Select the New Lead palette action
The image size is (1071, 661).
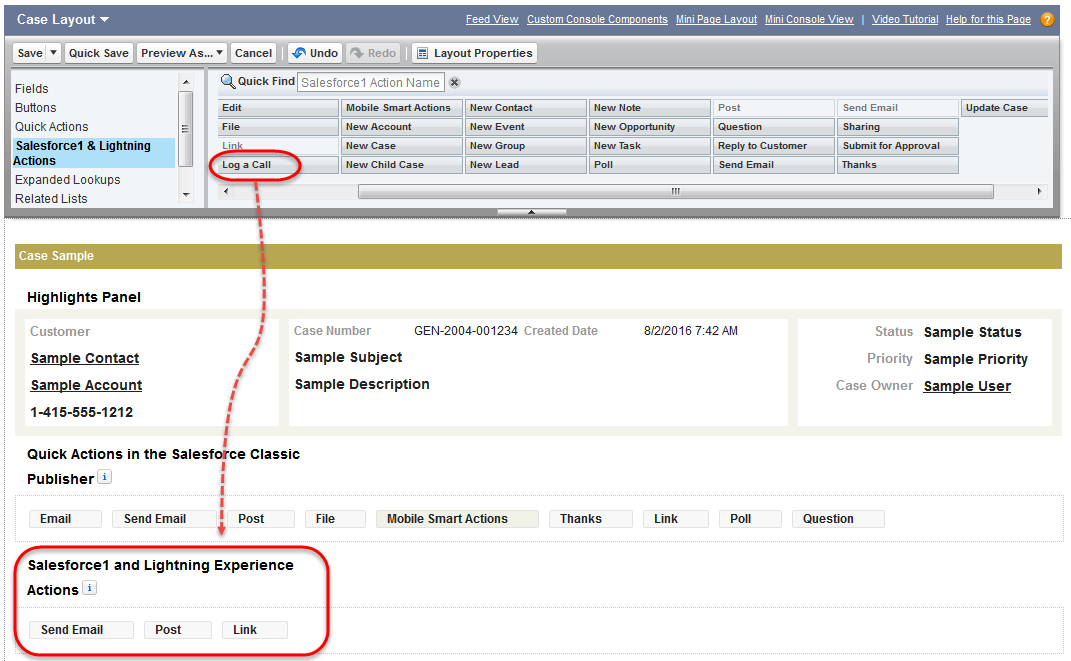click(x=526, y=165)
